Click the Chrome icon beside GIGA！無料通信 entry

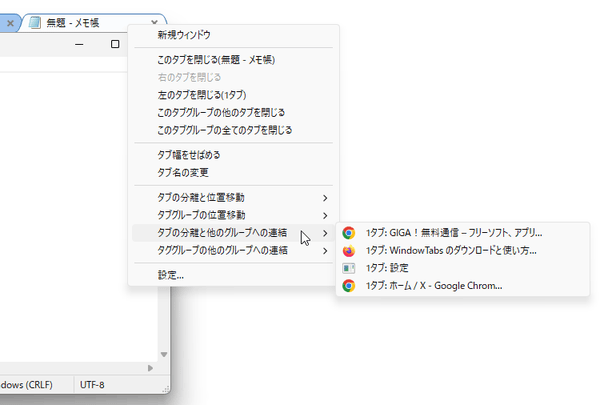click(x=348, y=232)
